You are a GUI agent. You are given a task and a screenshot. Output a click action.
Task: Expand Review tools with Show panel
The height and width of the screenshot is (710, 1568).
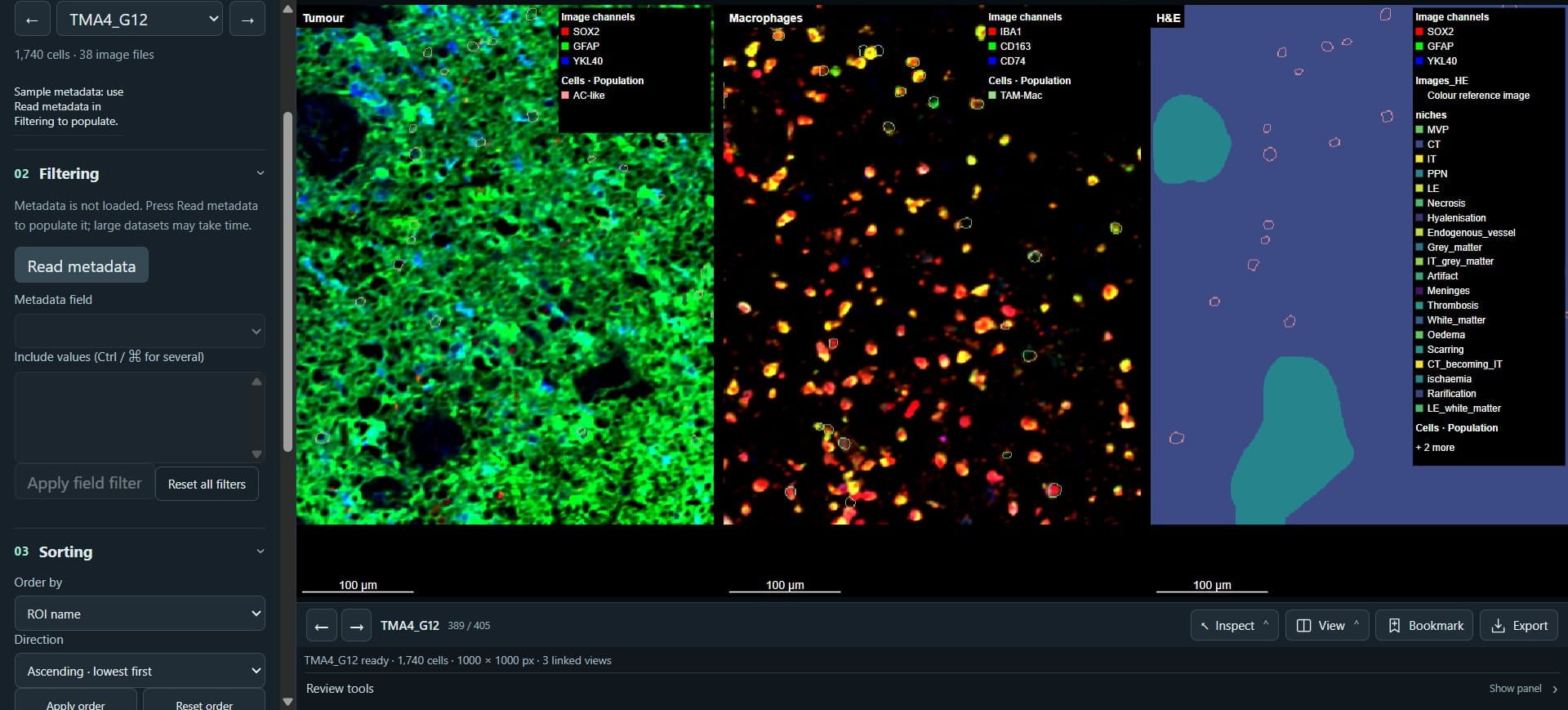pos(1523,689)
